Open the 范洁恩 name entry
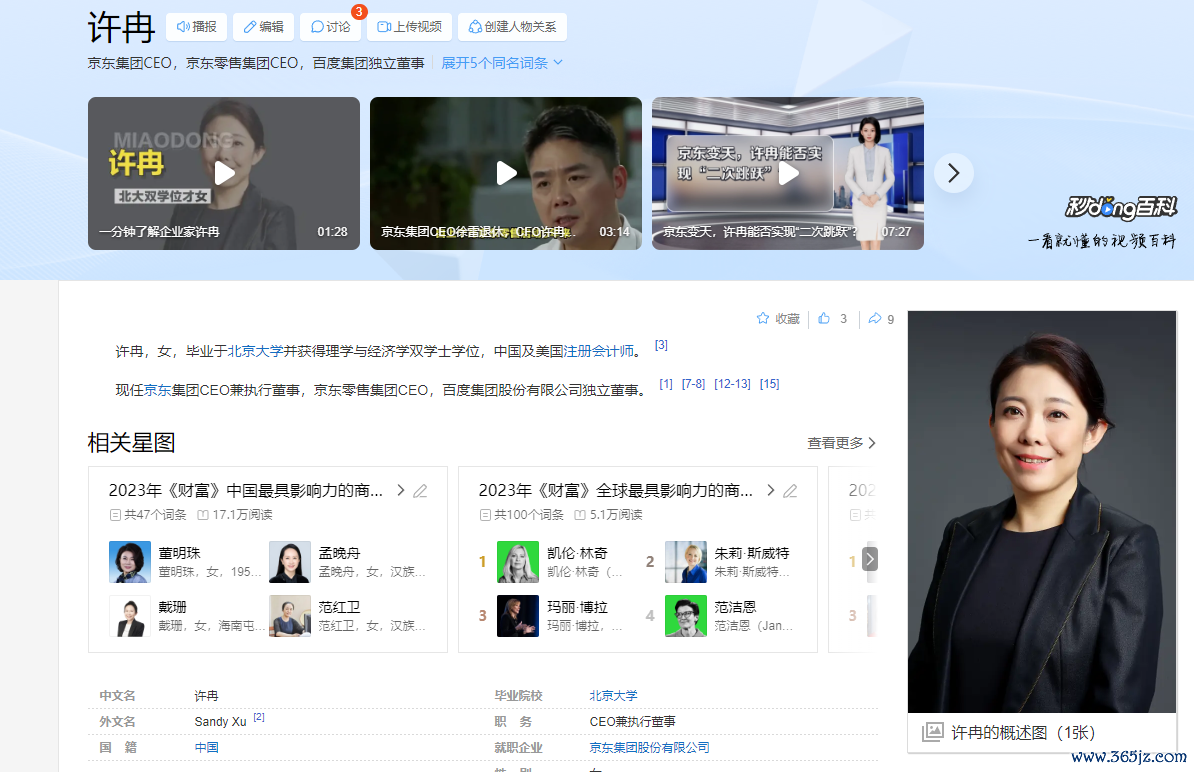The width and height of the screenshot is (1194, 772). (736, 608)
